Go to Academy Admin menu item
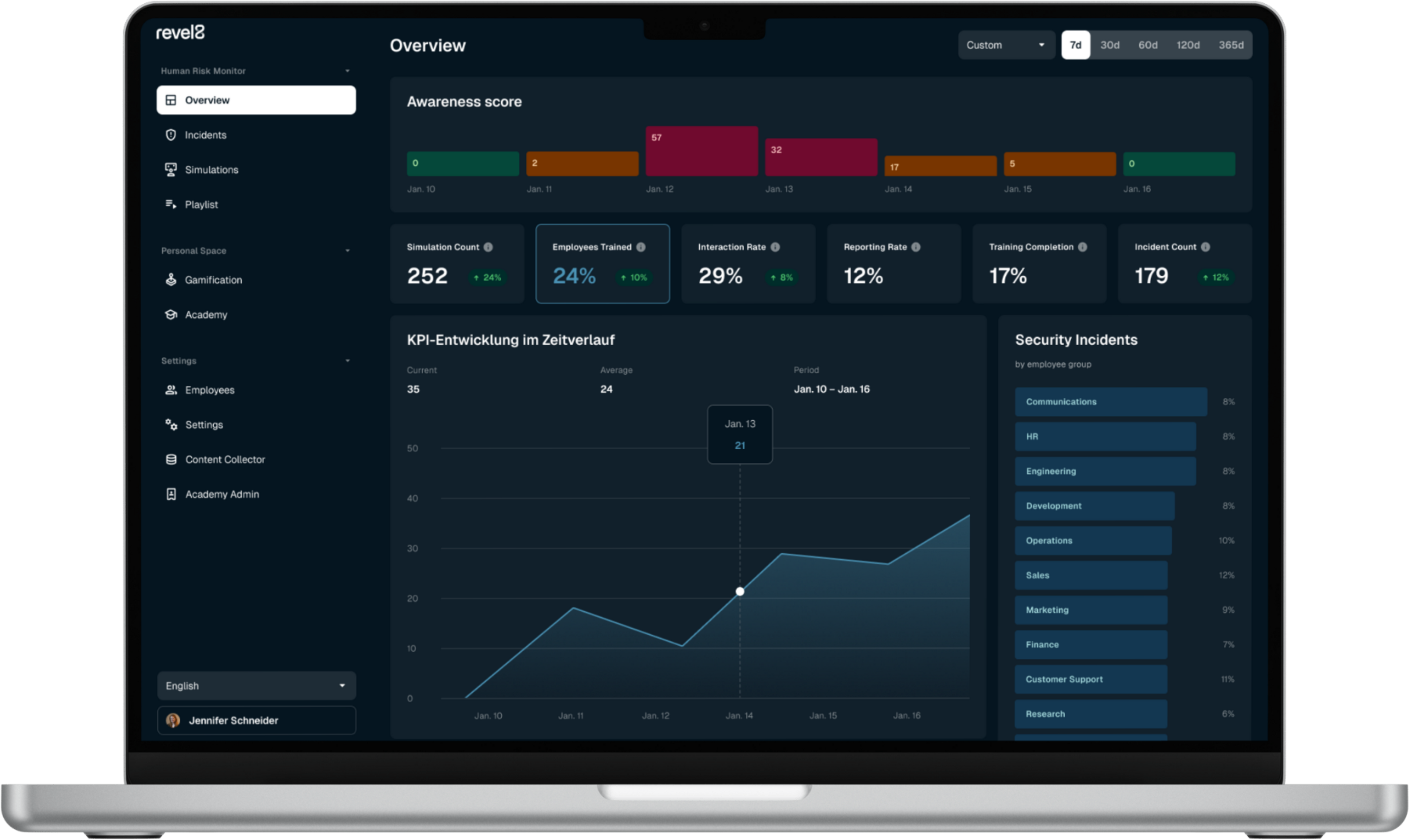The height and width of the screenshot is (840, 1410). (222, 494)
